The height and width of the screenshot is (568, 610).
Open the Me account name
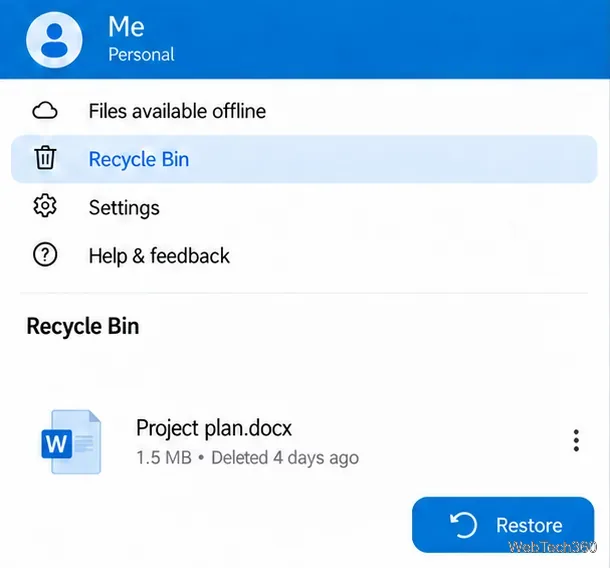126,26
